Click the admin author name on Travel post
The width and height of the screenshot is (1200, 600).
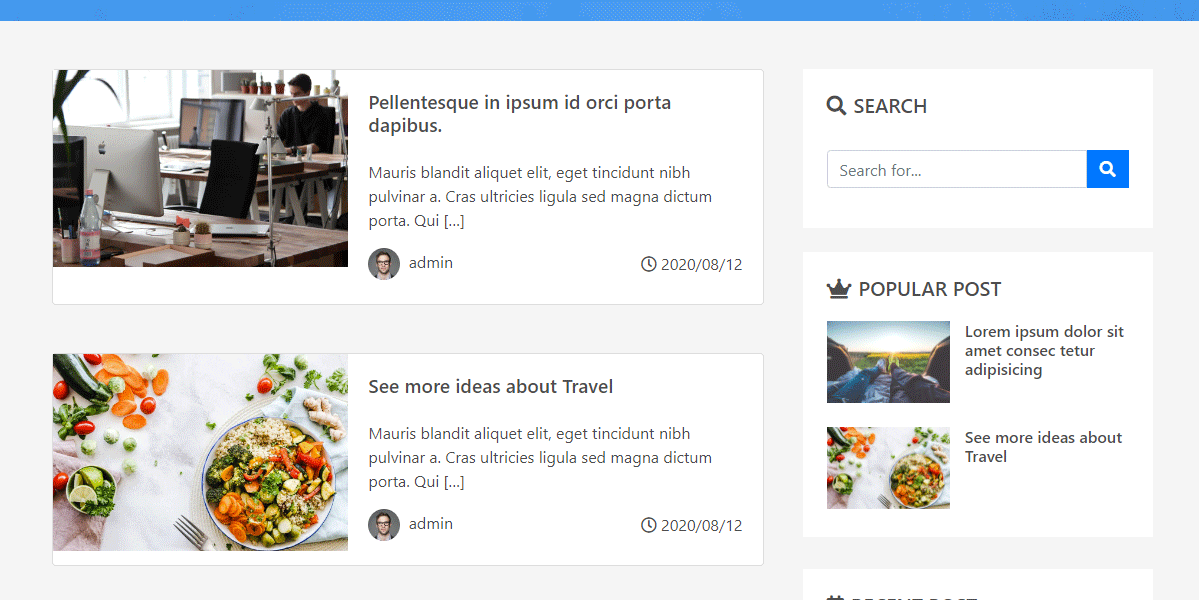coord(431,524)
